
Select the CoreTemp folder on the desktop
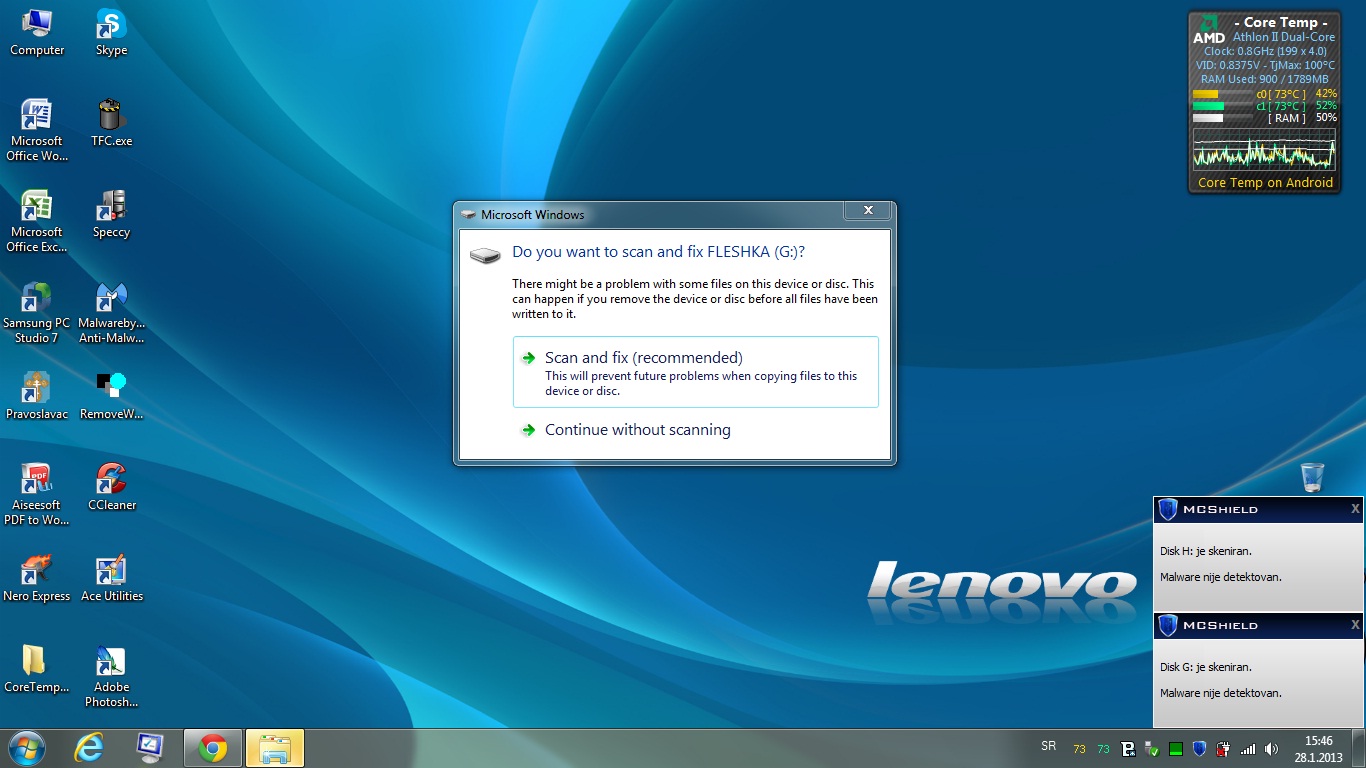point(37,669)
